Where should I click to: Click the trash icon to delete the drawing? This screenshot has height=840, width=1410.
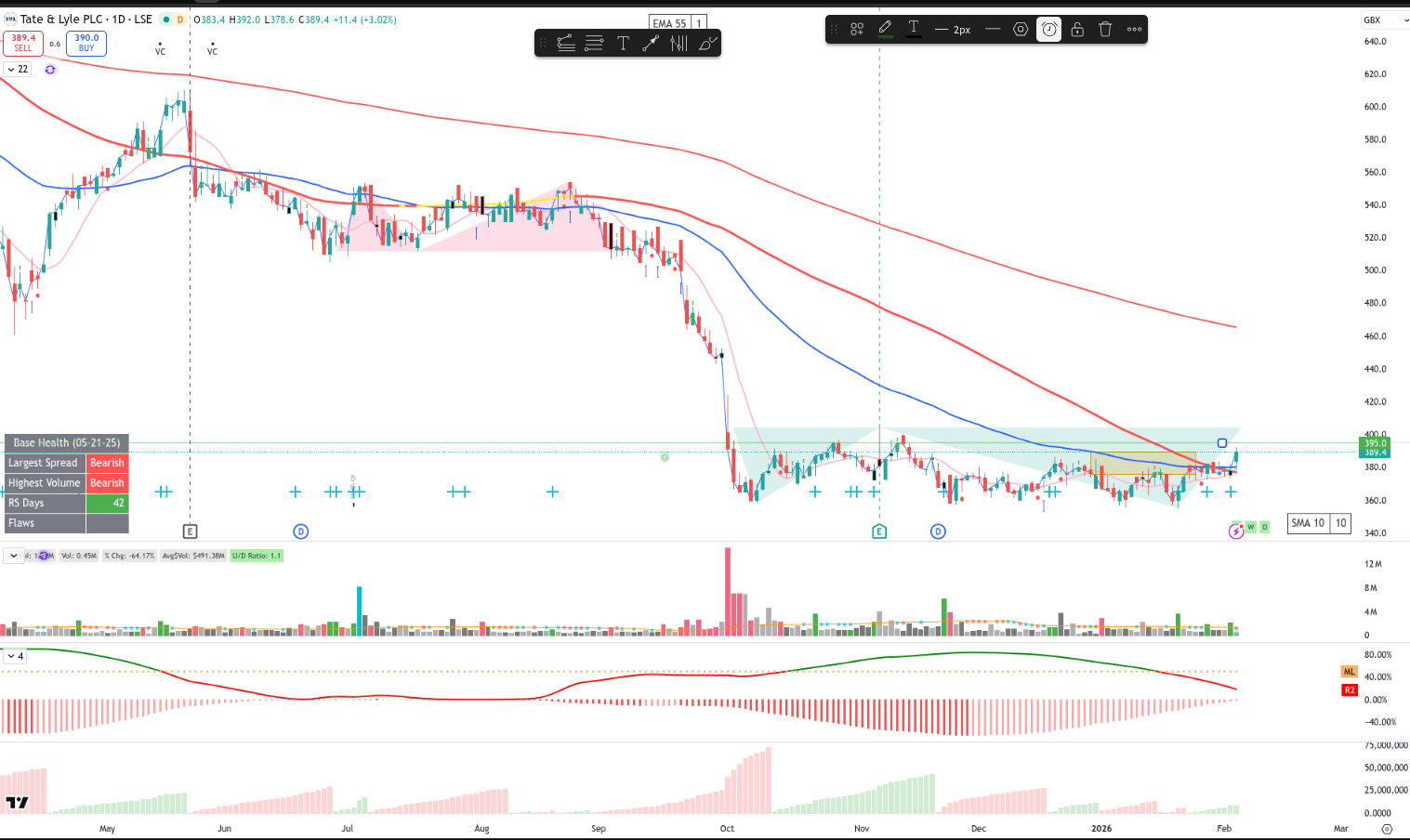coord(1105,30)
